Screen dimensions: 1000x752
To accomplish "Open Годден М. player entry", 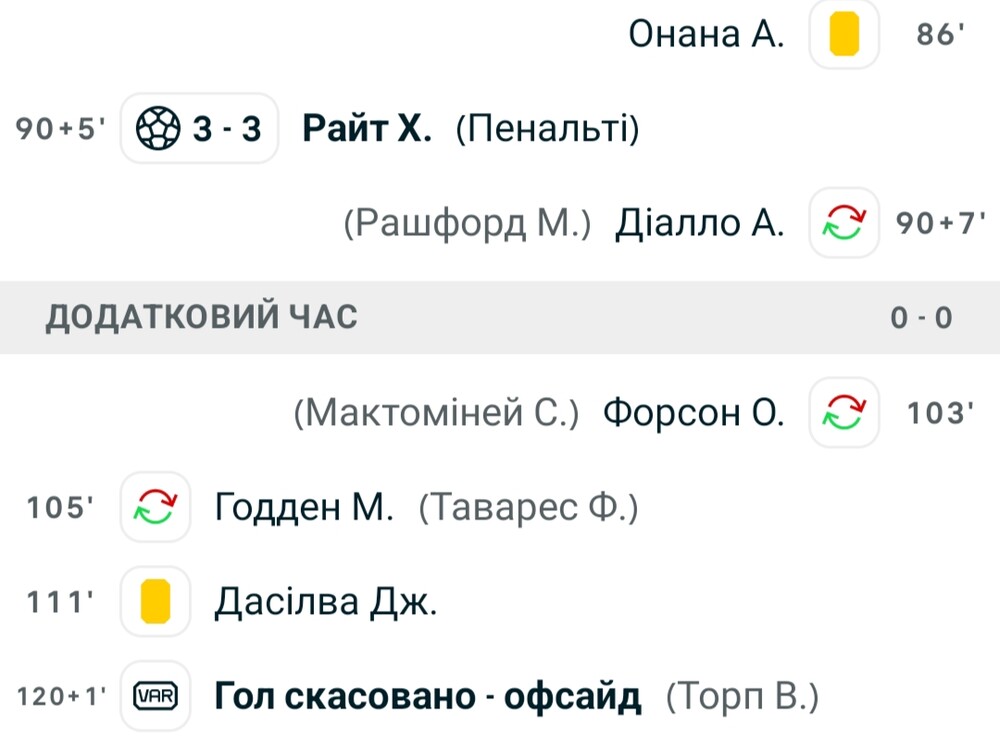I will pyautogui.click(x=304, y=508).
